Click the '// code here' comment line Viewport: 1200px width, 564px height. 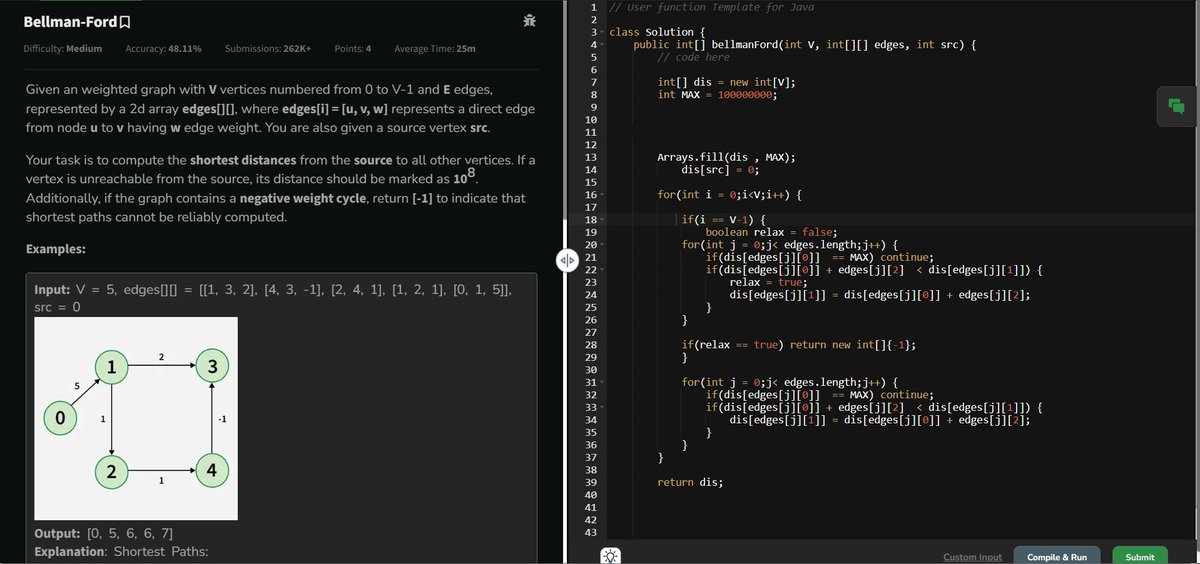694,57
